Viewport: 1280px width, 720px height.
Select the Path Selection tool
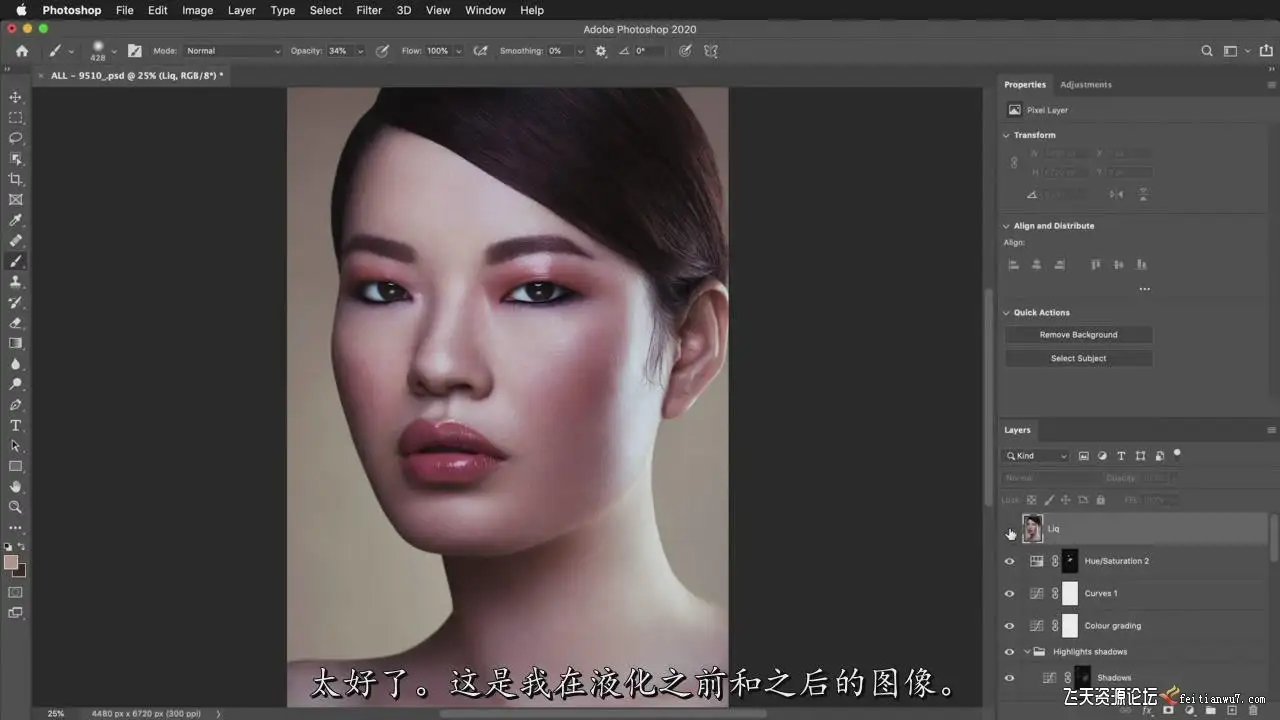tap(15, 446)
